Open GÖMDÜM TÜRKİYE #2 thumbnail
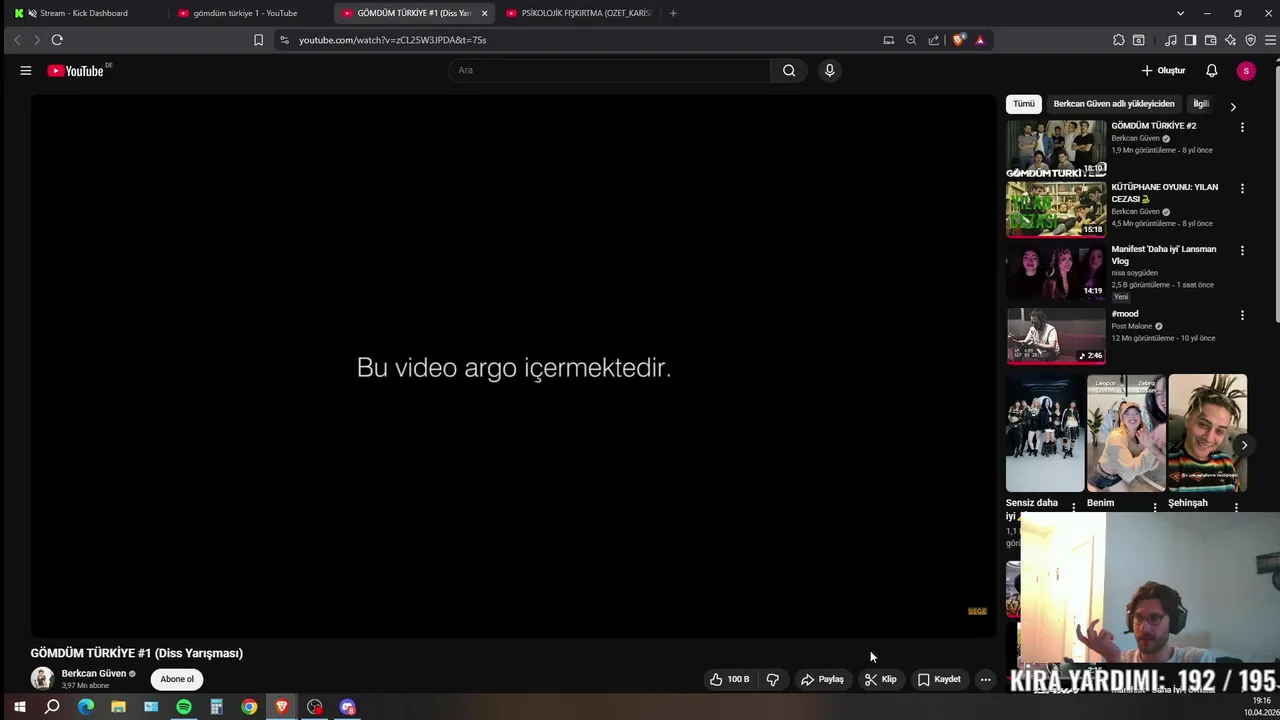This screenshot has width=1280, height=720. [1056, 148]
